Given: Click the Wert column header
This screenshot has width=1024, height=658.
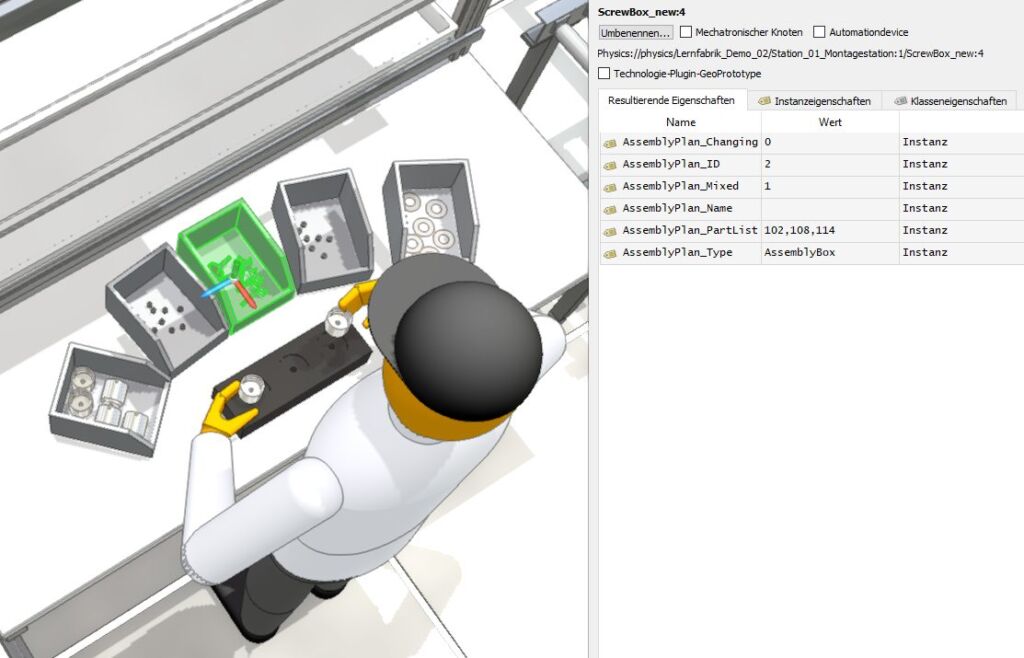Looking at the screenshot, I should (x=829, y=122).
